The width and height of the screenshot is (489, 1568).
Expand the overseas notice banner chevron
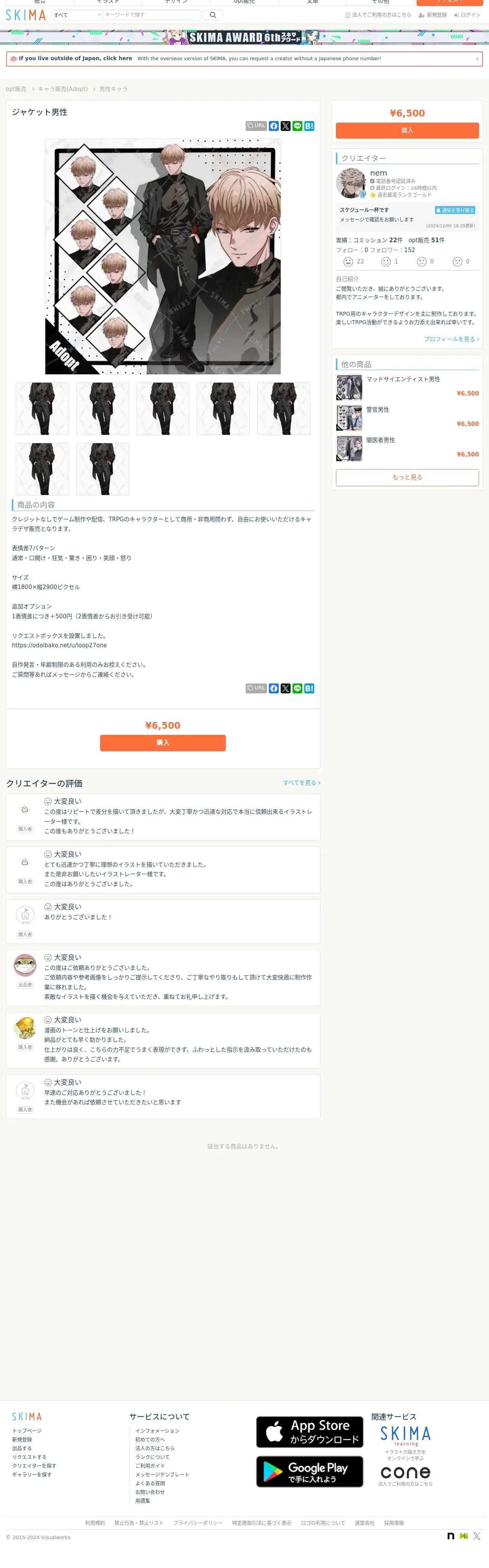(x=477, y=59)
